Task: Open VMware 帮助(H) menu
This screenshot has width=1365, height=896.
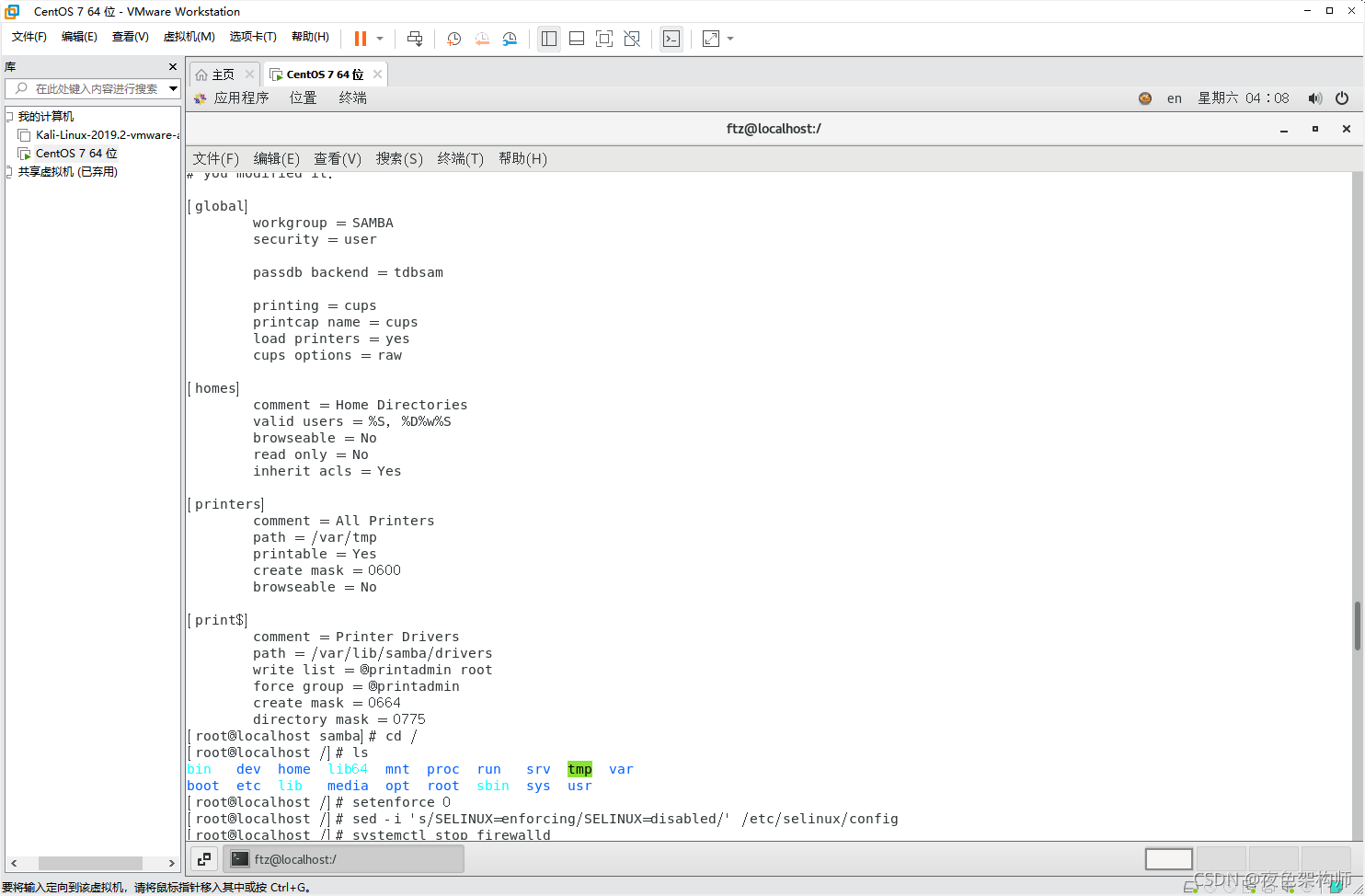Action: (310, 37)
